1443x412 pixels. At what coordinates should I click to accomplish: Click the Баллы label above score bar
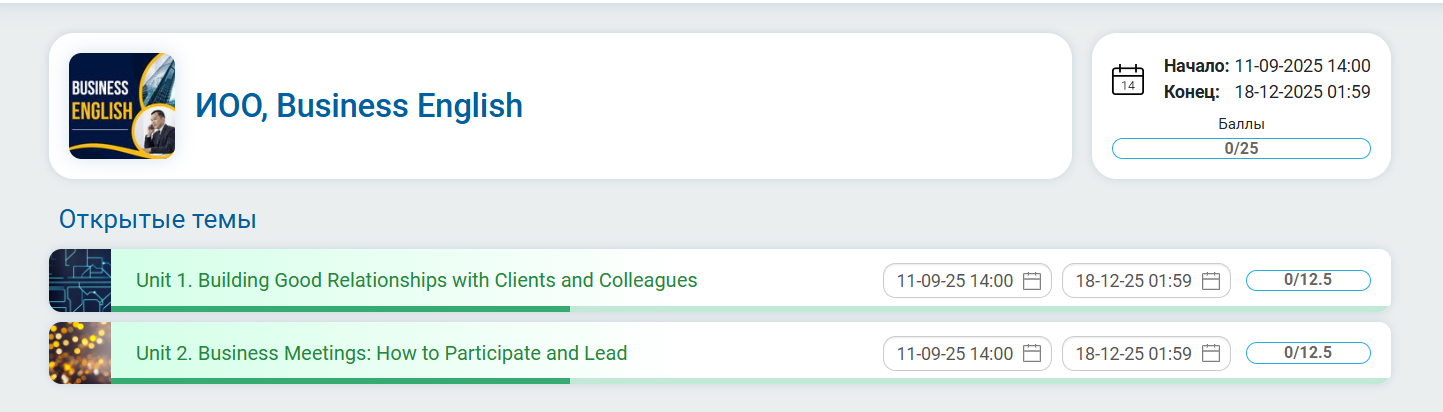(x=1241, y=125)
